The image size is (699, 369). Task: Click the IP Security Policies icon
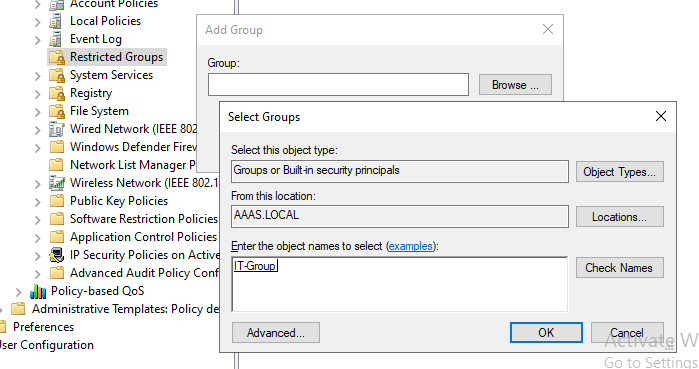(x=57, y=255)
